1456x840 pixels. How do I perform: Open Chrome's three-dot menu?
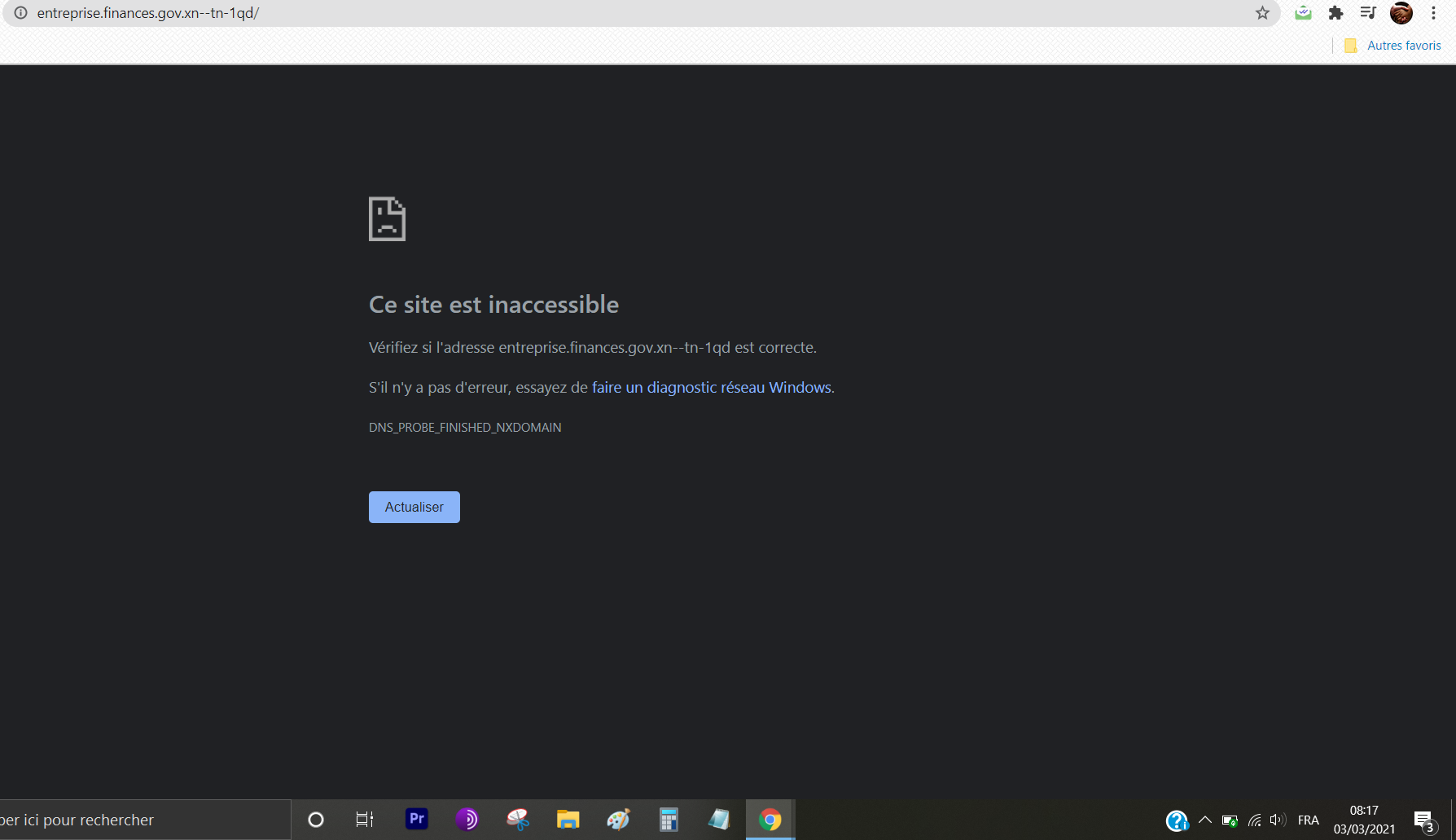coord(1433,13)
